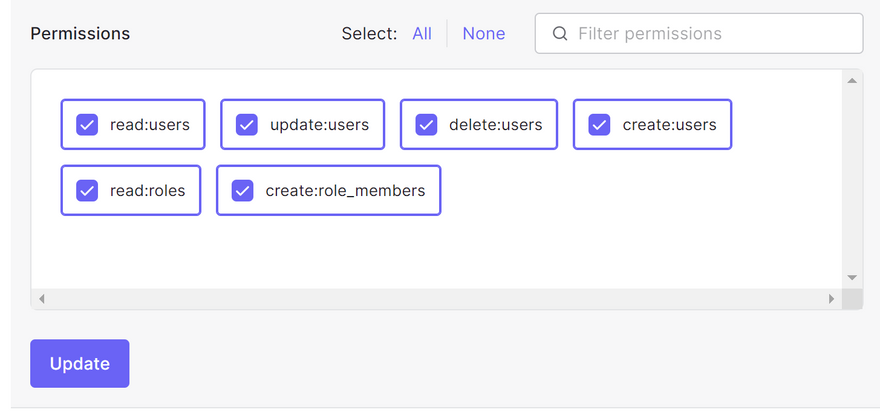Click the scroll right arrow
Viewport: 880px width, 412px height.
[x=831, y=298]
